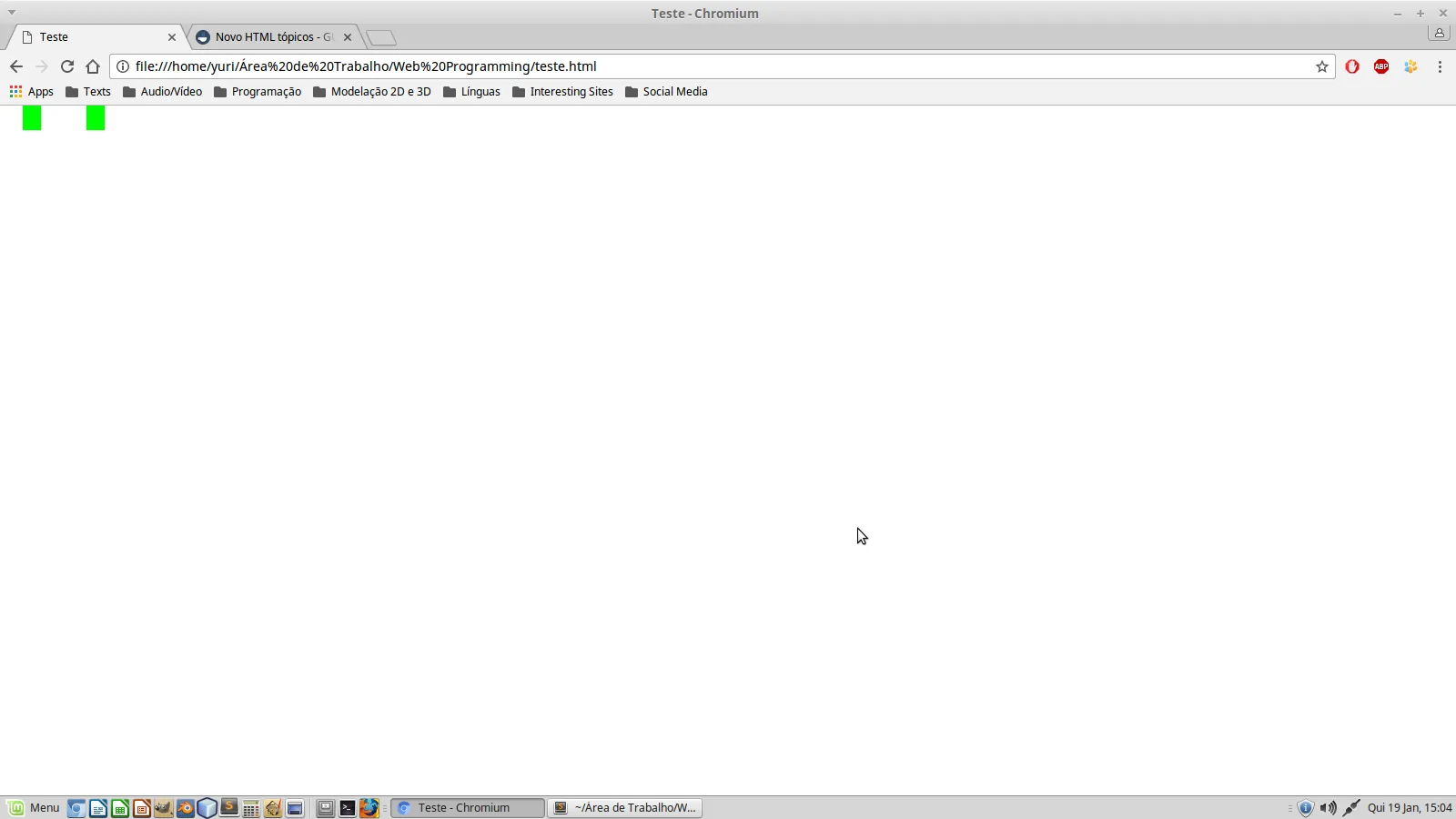
Task: Launch Sublime Text from the panel
Action: tap(229, 808)
